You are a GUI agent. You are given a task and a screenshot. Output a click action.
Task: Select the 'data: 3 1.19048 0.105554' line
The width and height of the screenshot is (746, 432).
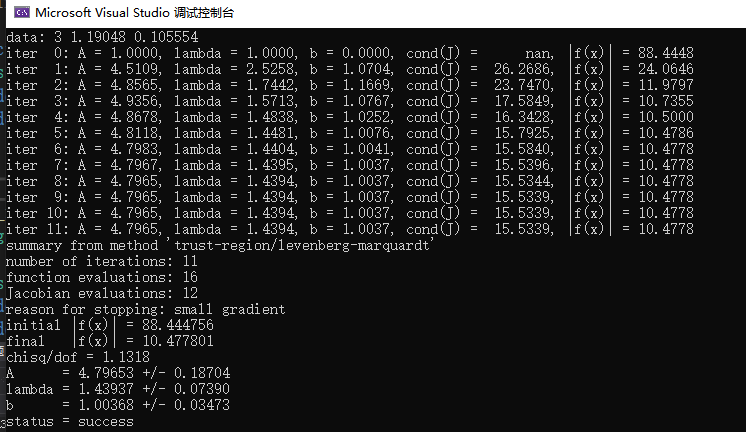[x=102, y=37]
